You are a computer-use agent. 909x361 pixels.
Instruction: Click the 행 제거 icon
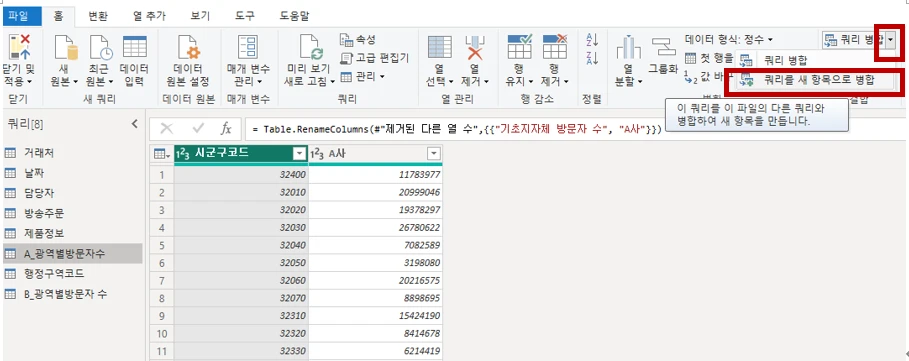[554, 46]
